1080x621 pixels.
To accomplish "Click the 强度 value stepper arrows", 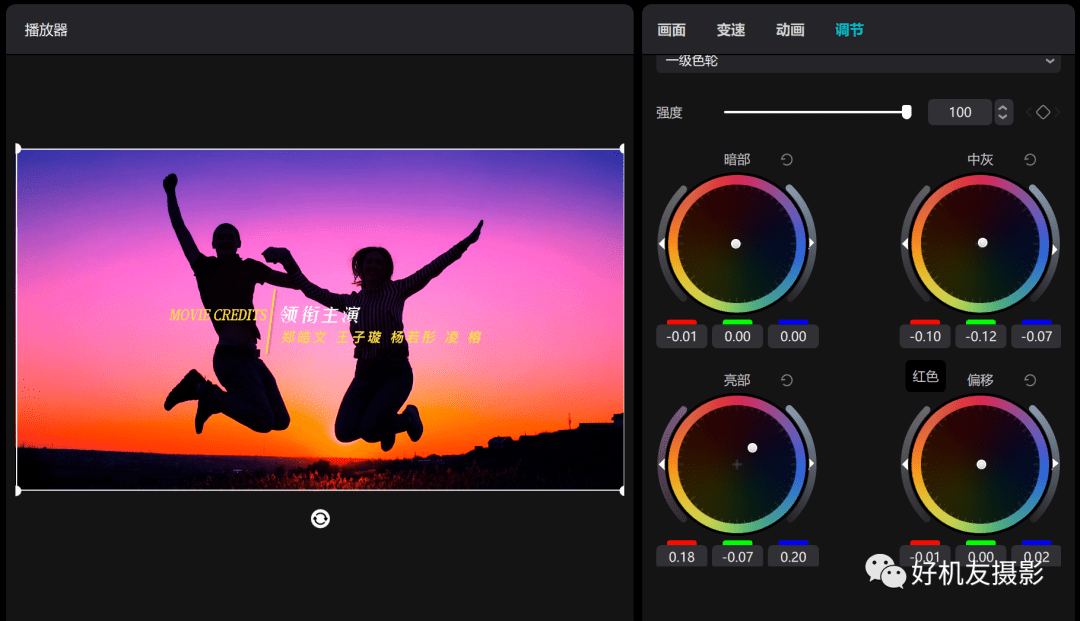I will click(1003, 112).
